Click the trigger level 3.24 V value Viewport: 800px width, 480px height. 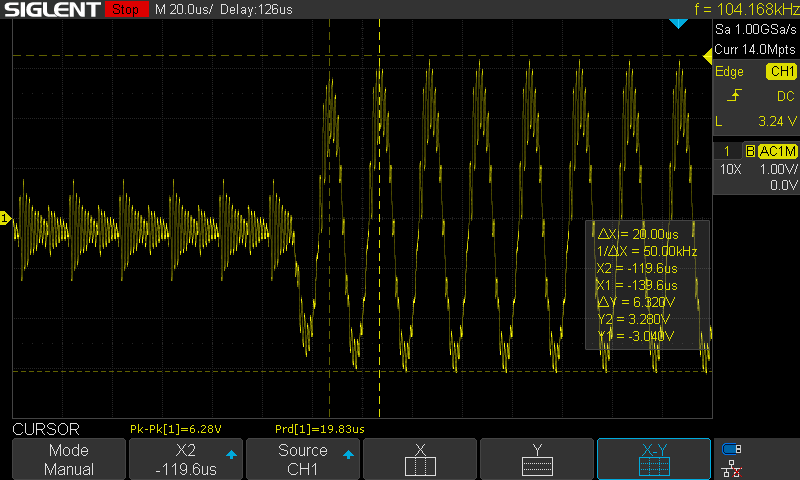[777, 121]
